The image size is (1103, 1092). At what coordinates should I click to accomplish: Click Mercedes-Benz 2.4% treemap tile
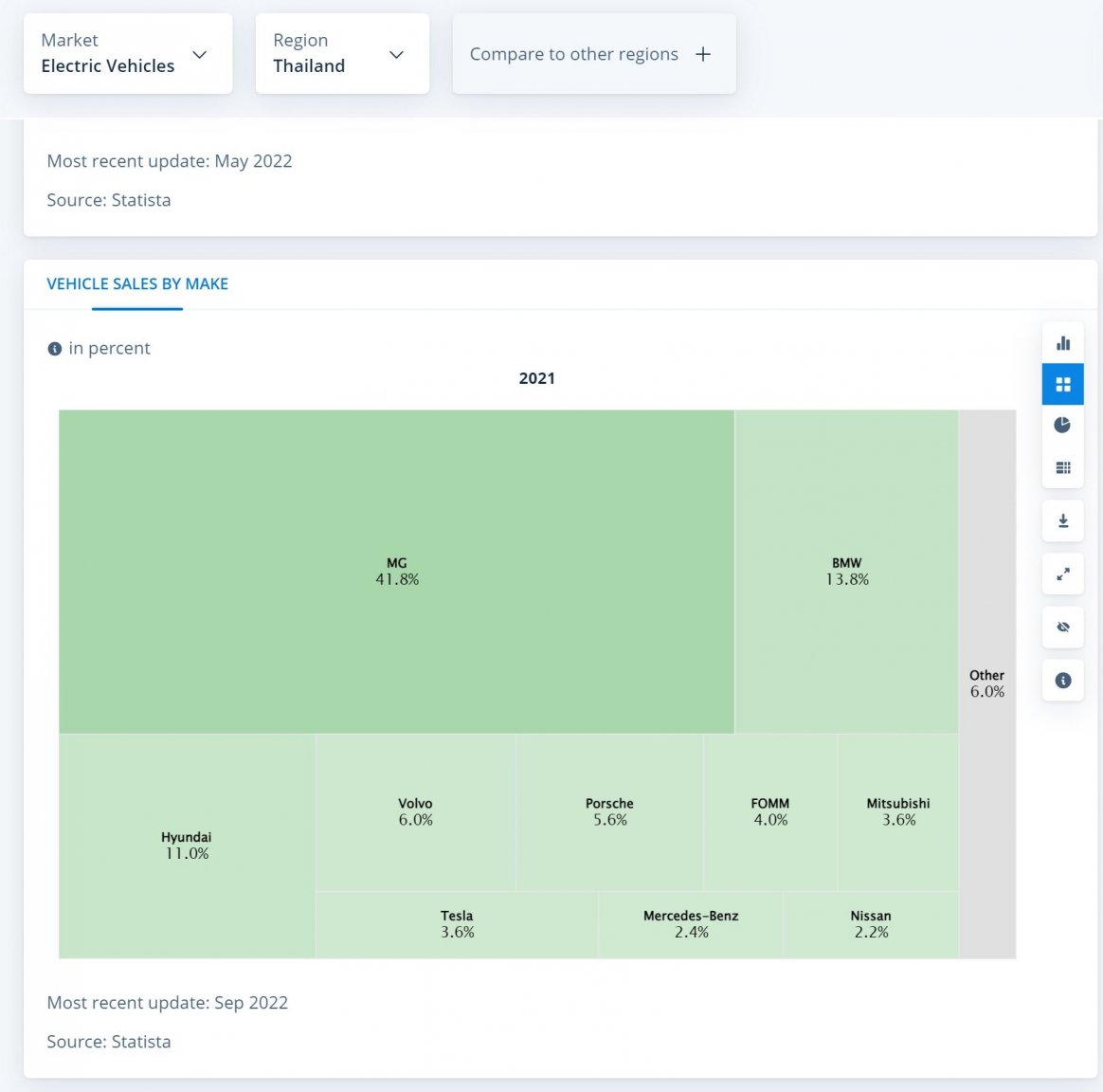pos(691,924)
